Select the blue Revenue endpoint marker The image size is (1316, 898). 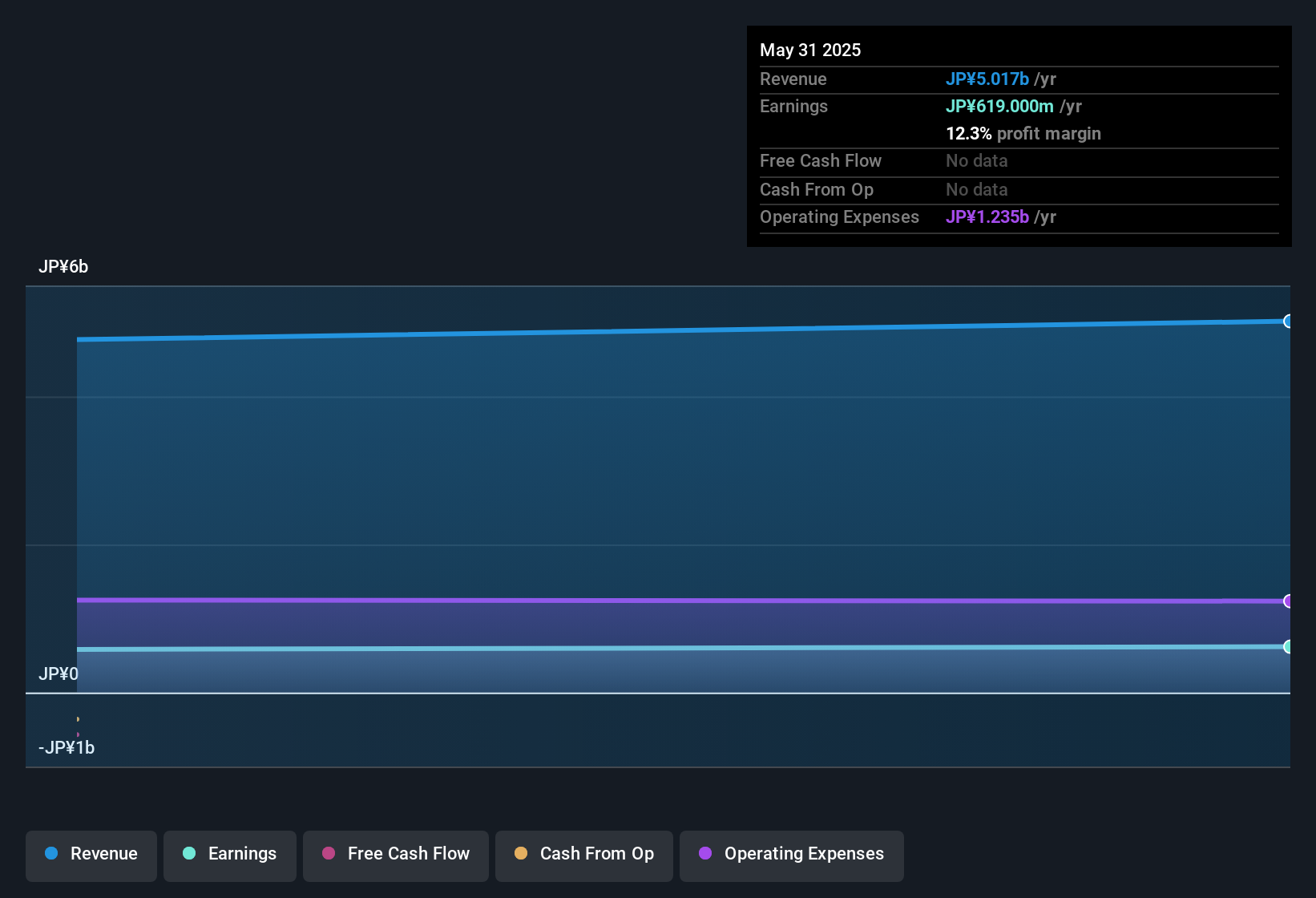1288,322
